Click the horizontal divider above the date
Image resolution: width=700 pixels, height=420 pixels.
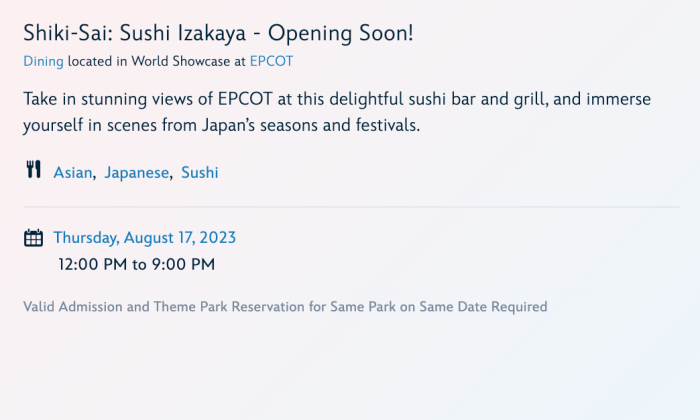click(x=350, y=207)
